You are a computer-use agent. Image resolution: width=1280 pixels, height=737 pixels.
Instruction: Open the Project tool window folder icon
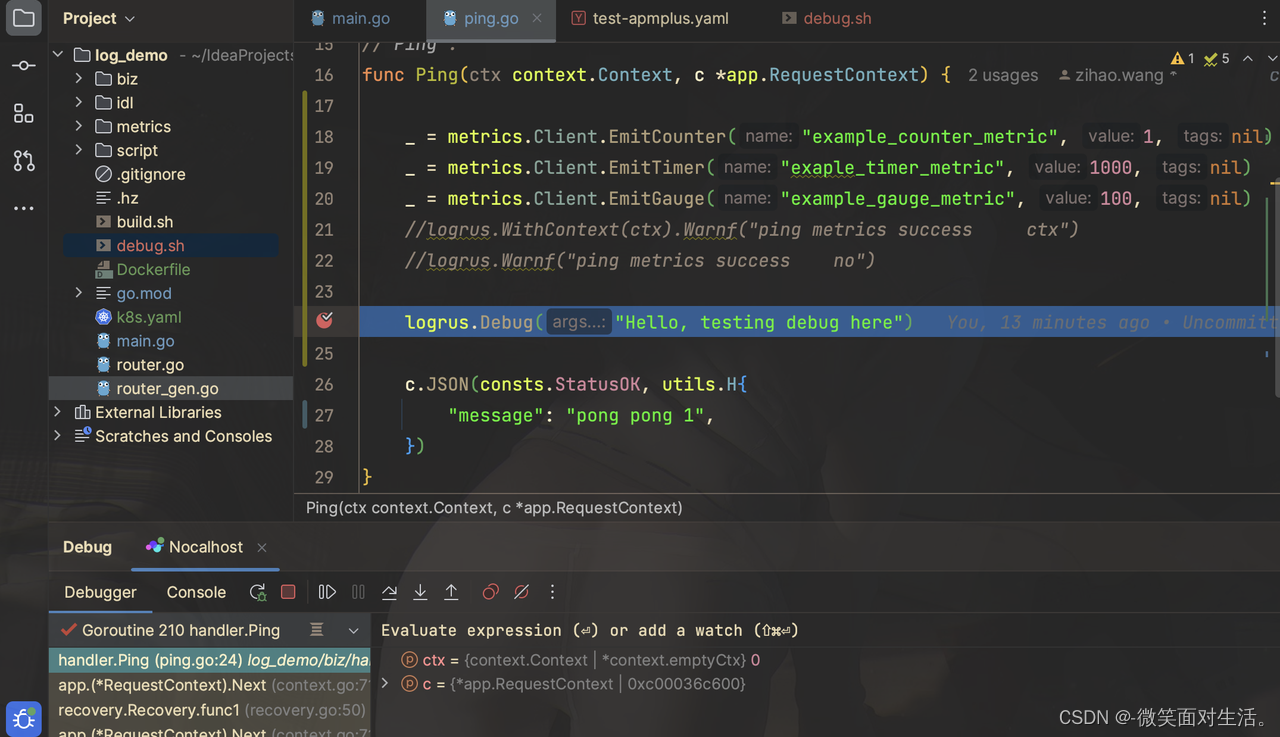point(24,18)
